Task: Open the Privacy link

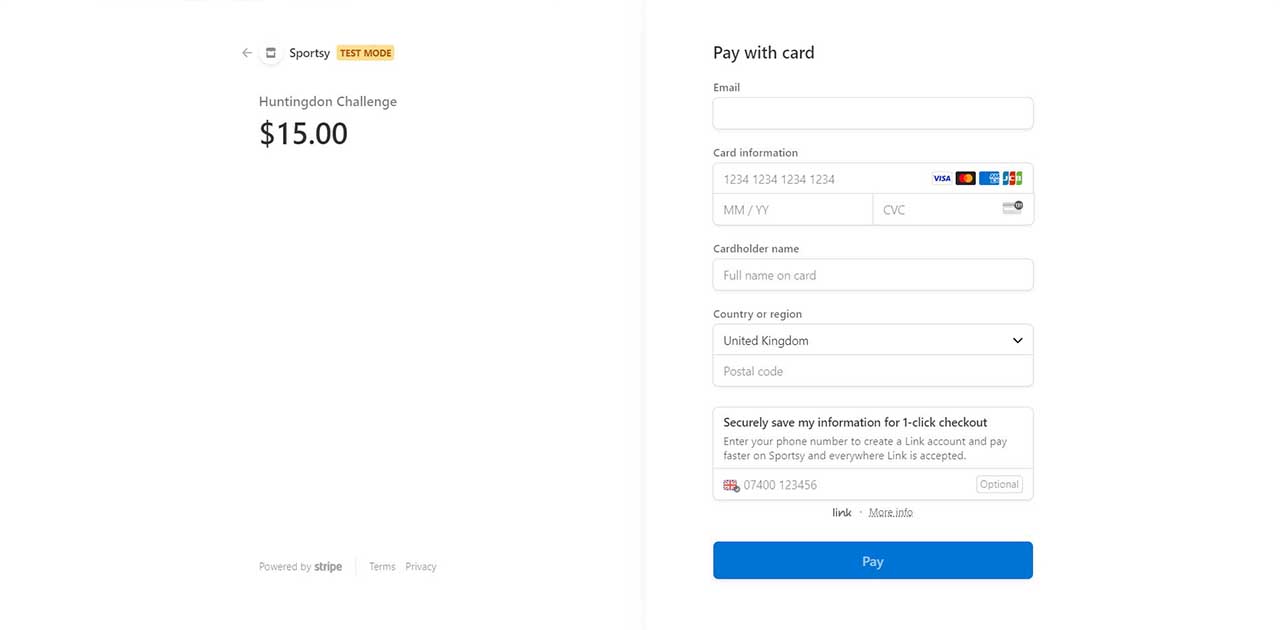Action: (x=421, y=566)
